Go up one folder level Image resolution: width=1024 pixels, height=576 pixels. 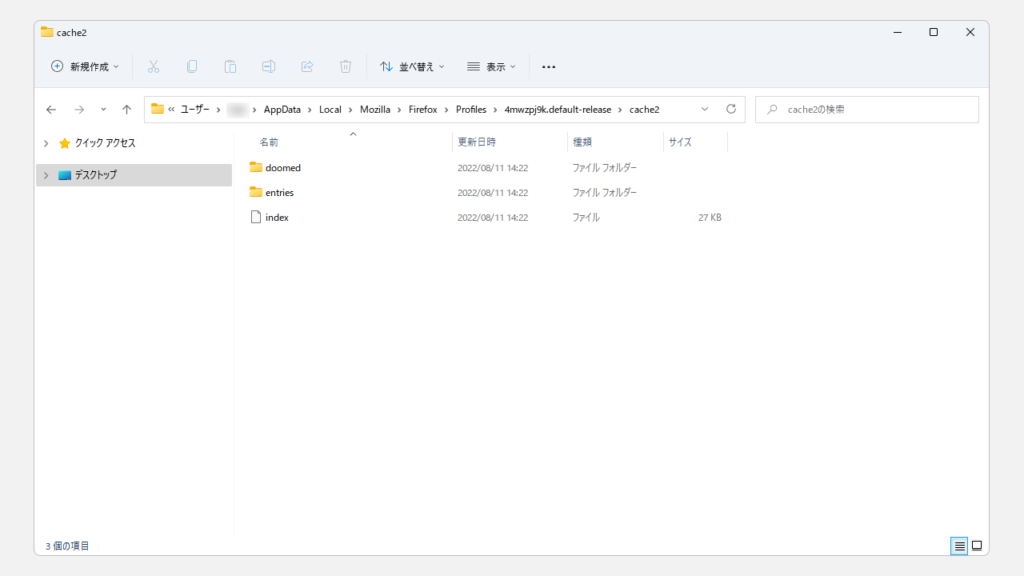127,109
